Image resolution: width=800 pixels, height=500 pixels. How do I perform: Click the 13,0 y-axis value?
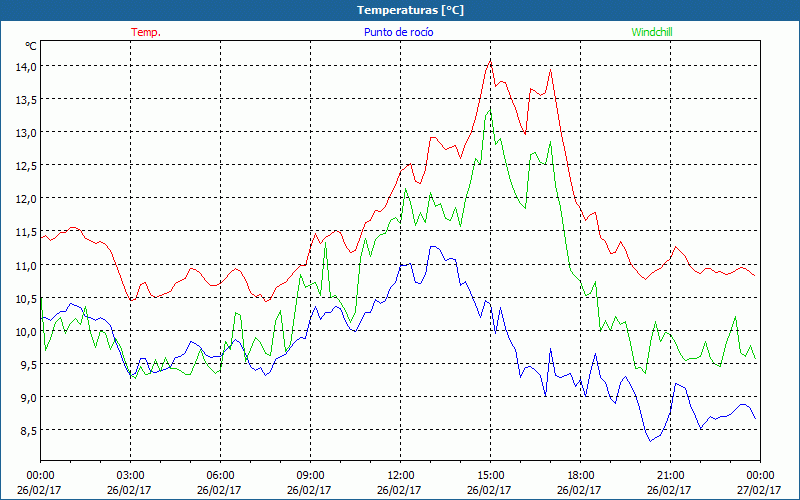point(26,133)
